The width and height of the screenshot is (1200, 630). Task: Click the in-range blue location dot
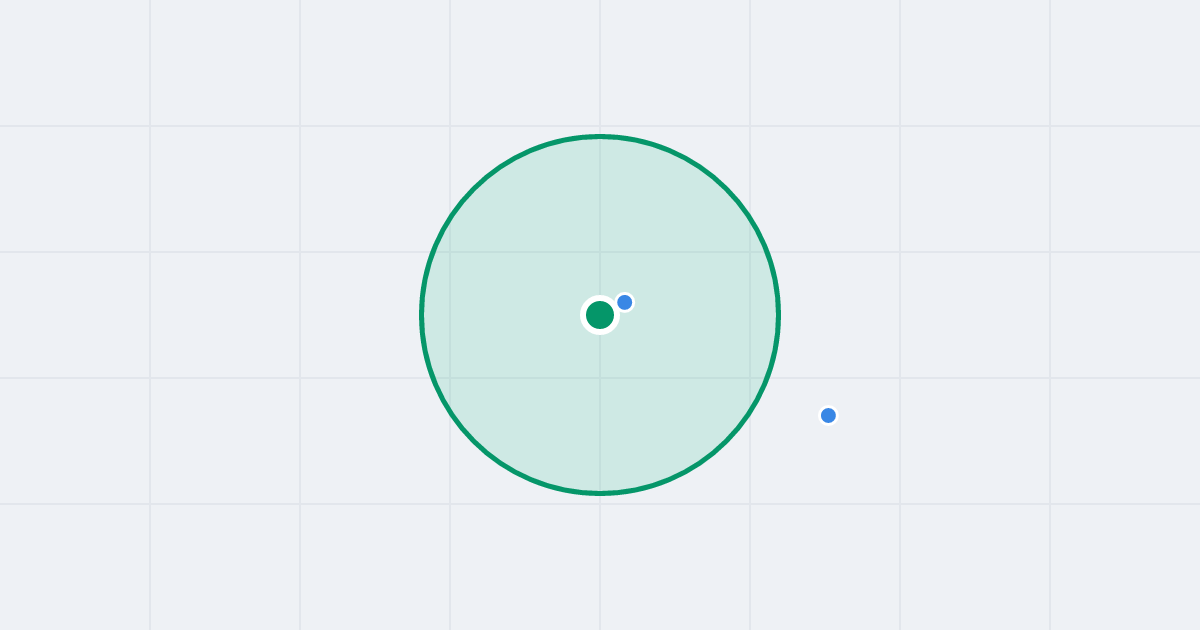click(625, 302)
